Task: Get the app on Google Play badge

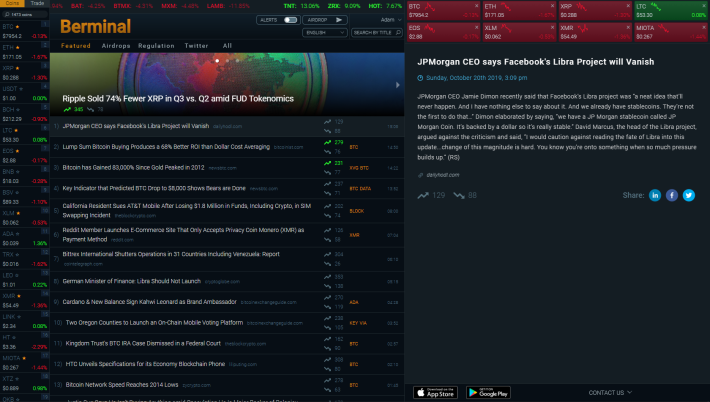Action: point(488,392)
